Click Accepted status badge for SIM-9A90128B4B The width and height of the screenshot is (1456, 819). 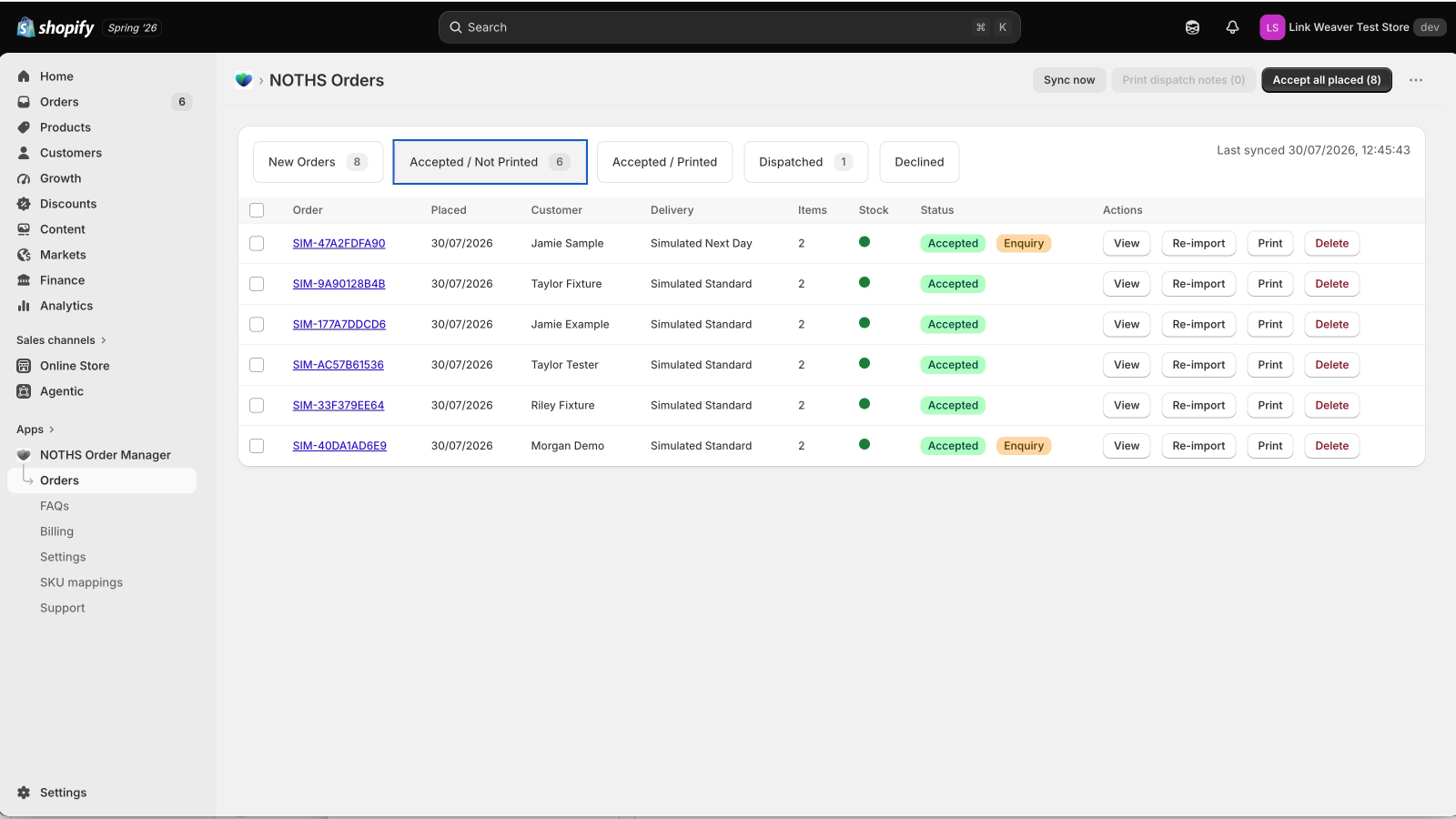click(953, 284)
